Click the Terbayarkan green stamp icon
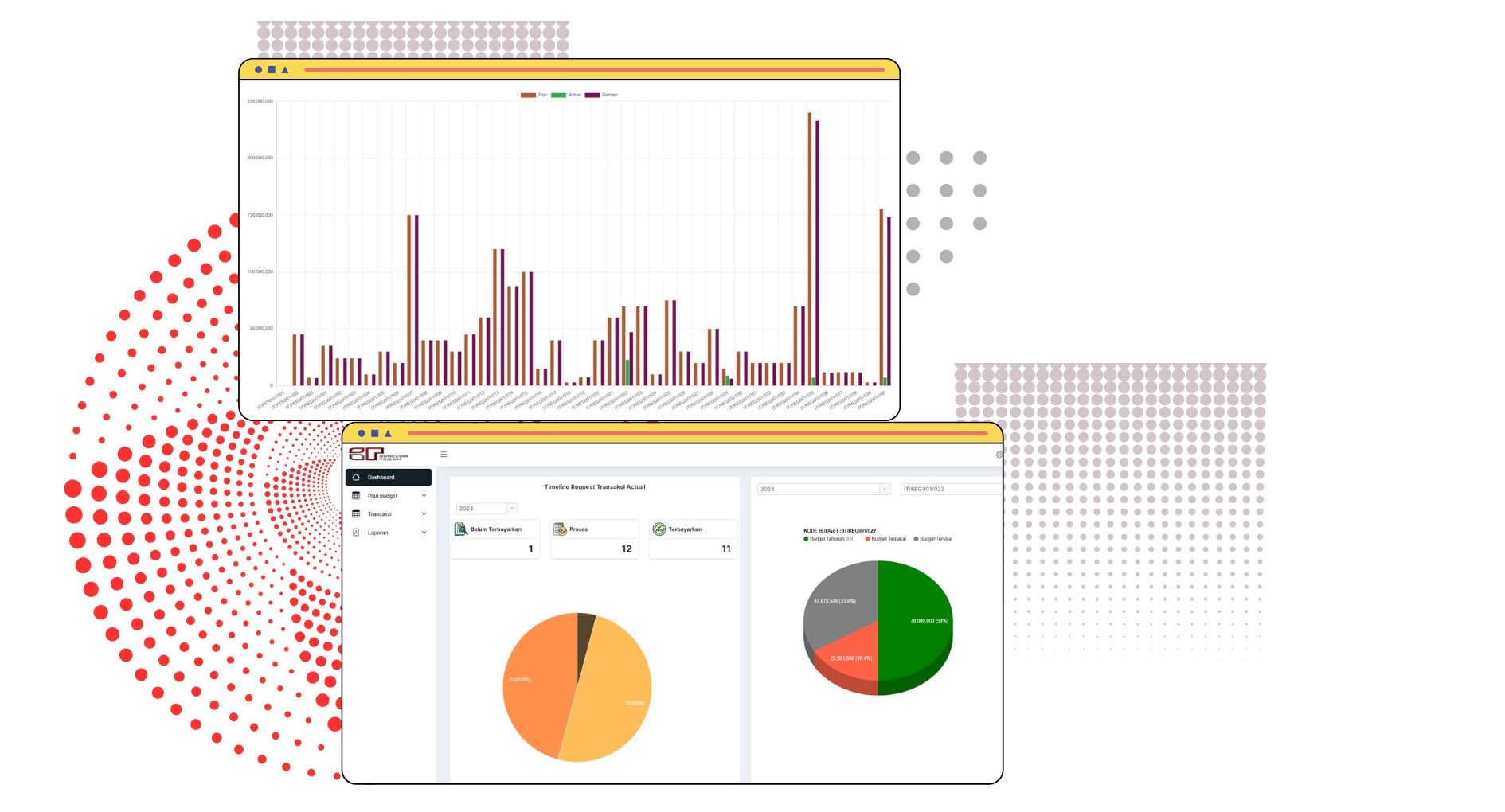The image size is (1505, 812). pyautogui.click(x=659, y=529)
